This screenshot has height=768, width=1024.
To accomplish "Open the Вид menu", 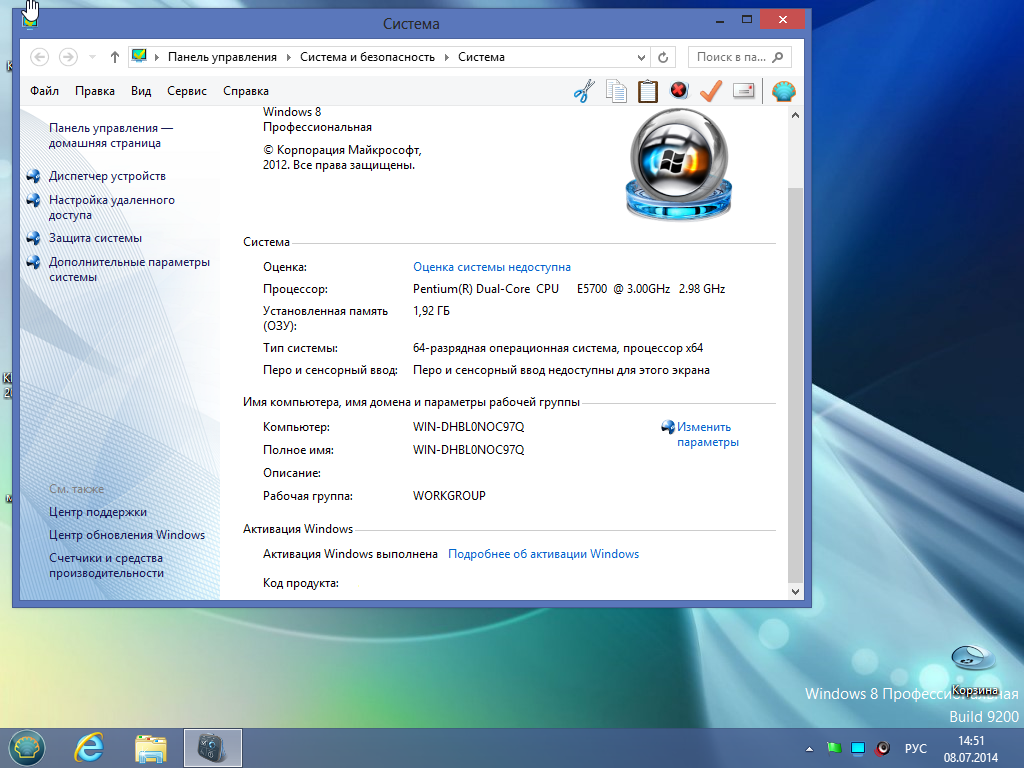I will pyautogui.click(x=141, y=91).
